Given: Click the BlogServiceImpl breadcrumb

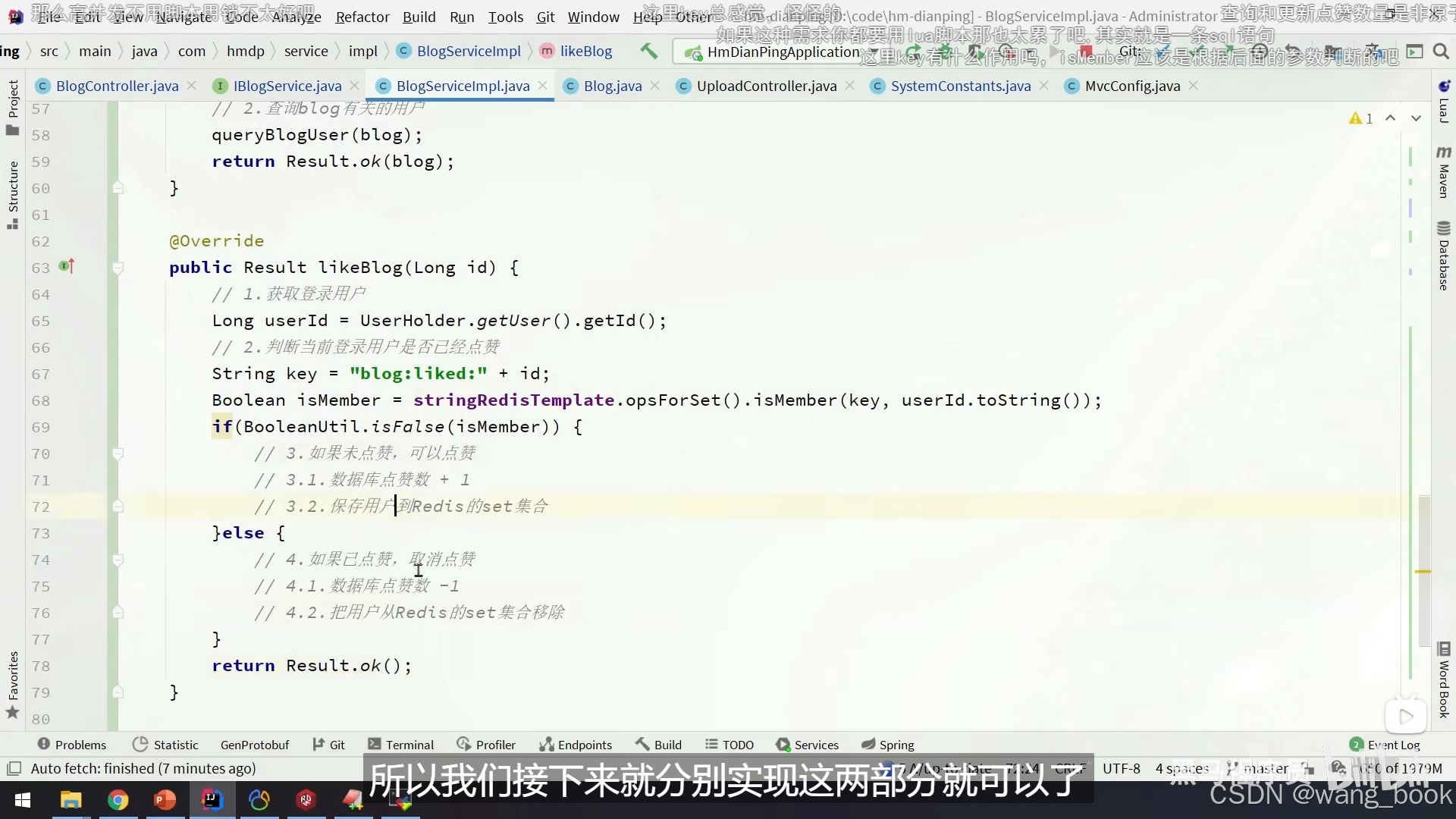Looking at the screenshot, I should [460, 51].
